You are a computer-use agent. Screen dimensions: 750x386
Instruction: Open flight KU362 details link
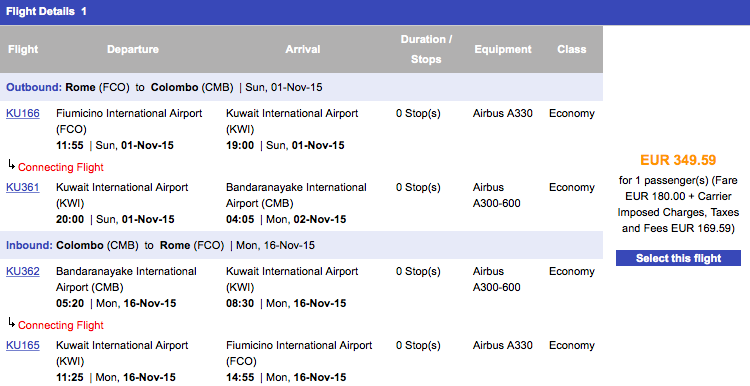(x=22, y=271)
